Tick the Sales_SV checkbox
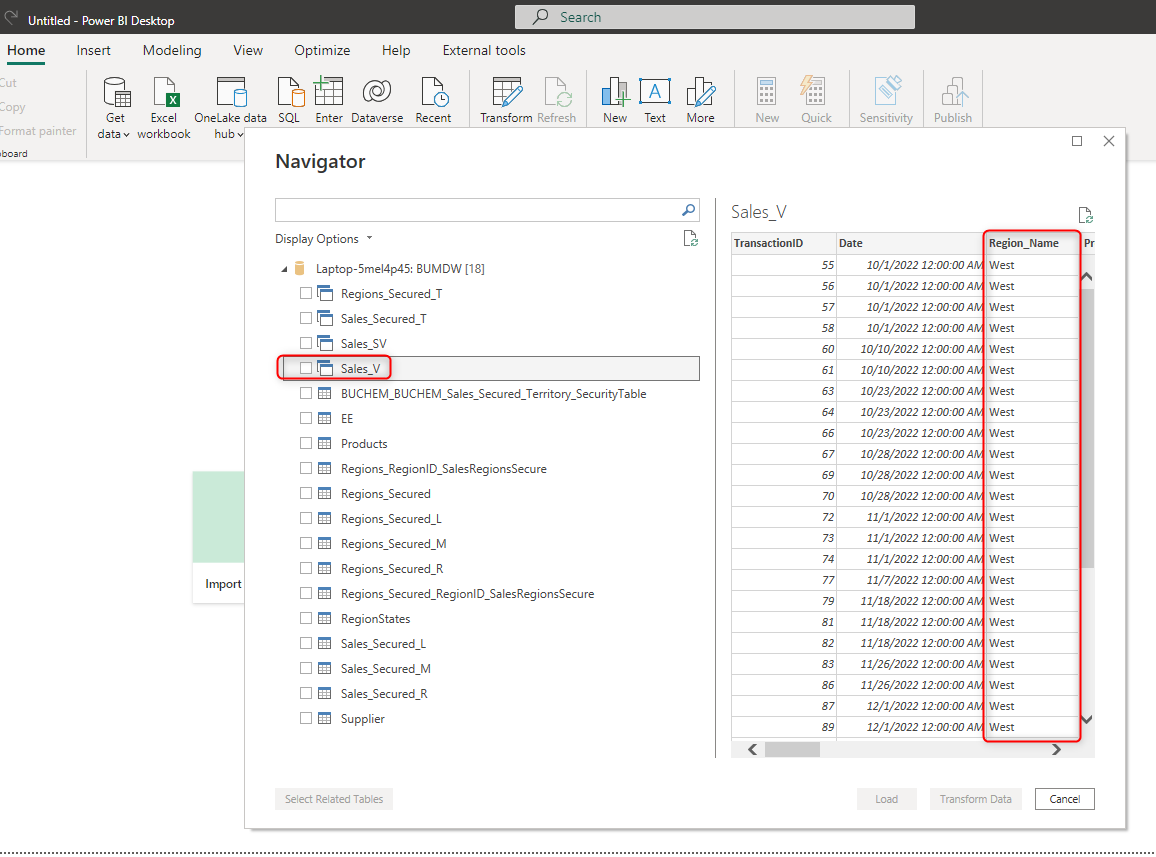Viewport: 1156px width, 857px height. tap(306, 343)
